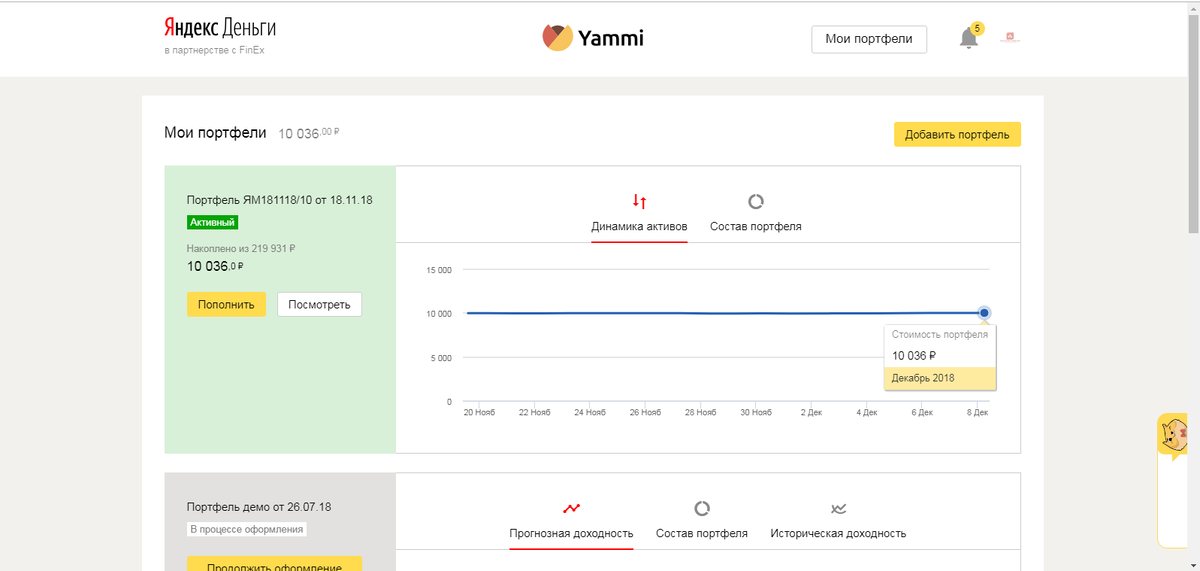The image size is (1200, 571).
Task: Click the Прогнозная доходность chart icon
Action: [x=571, y=508]
